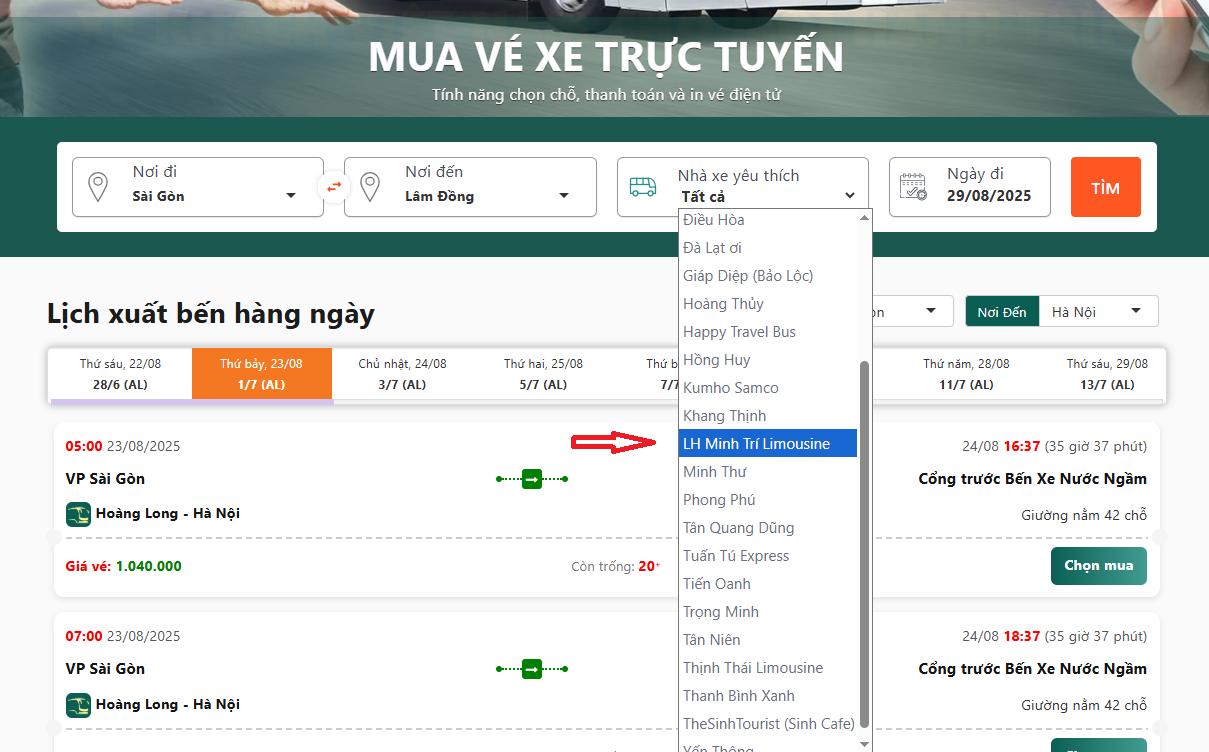Choose Tiến Oanh bus company

(x=768, y=584)
